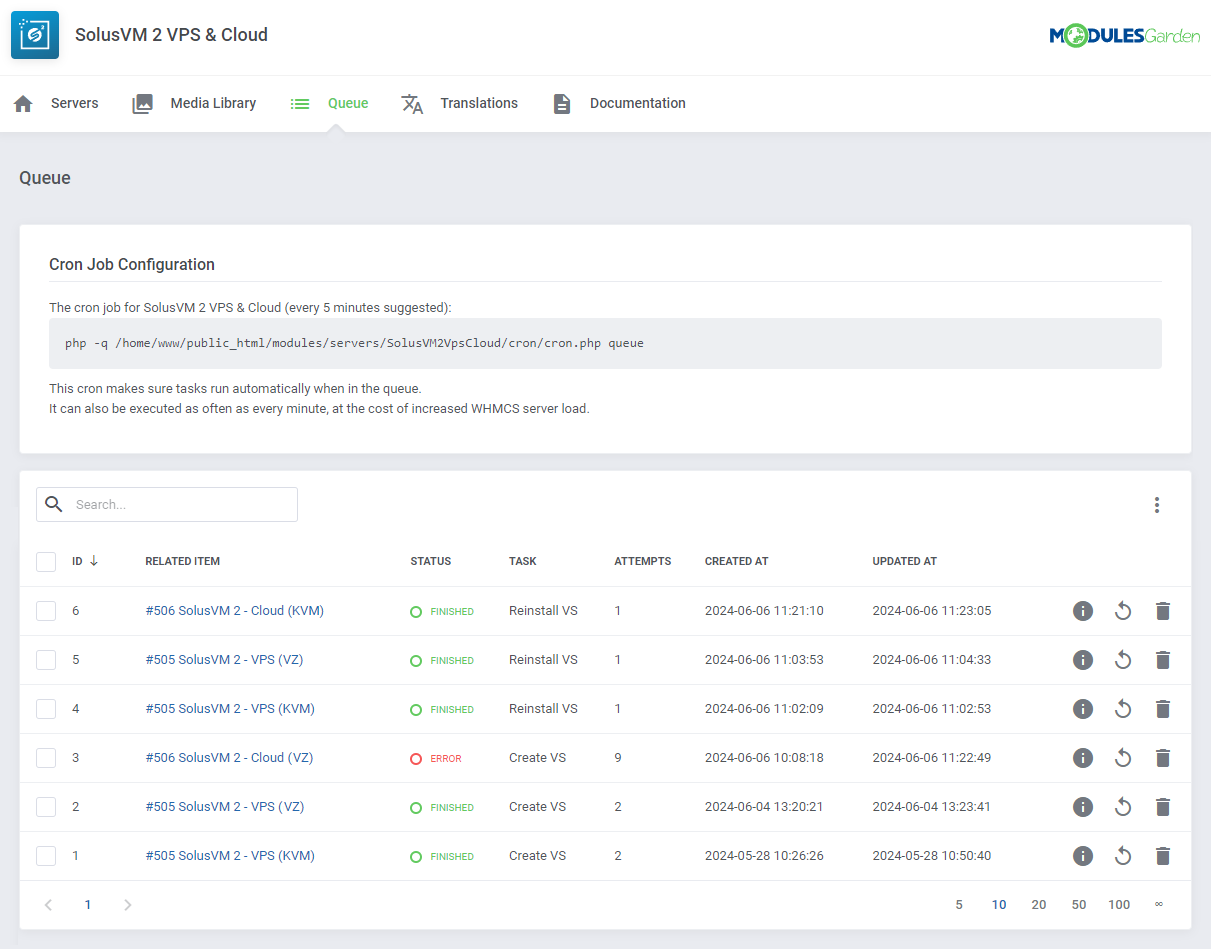Check the checkbox for queue row ID 3
This screenshot has width=1211, height=949.
point(46,757)
